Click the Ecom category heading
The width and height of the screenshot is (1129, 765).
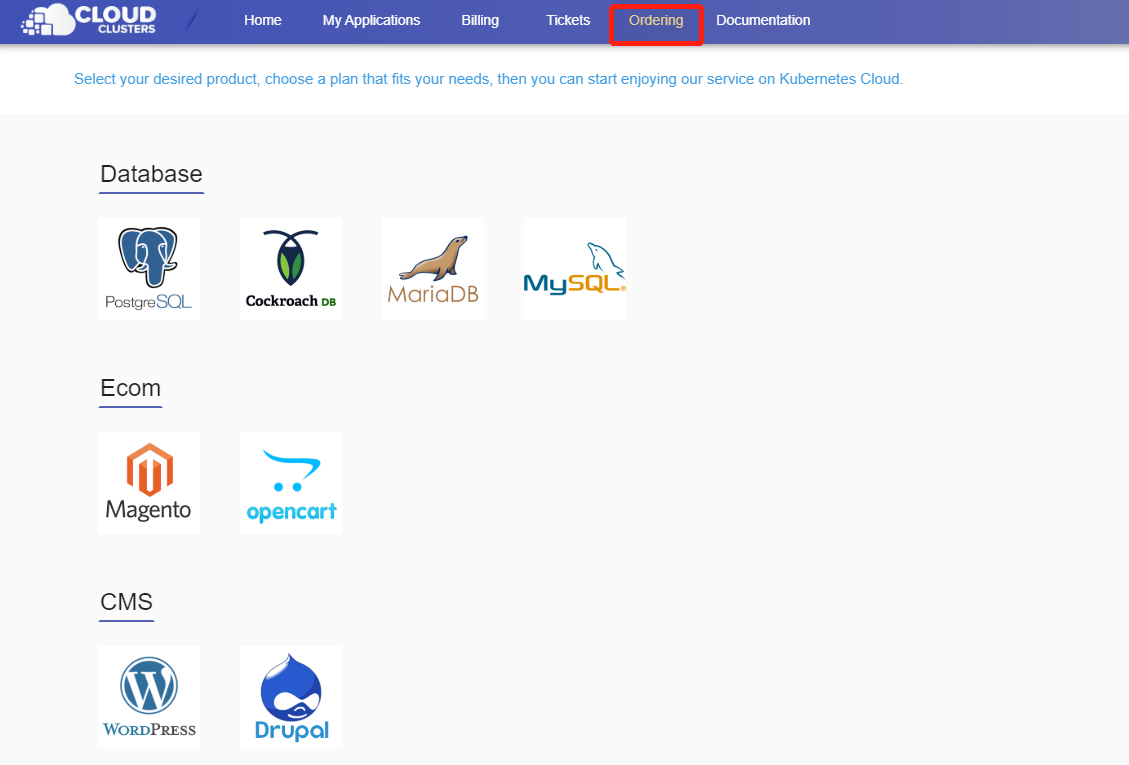click(x=130, y=388)
